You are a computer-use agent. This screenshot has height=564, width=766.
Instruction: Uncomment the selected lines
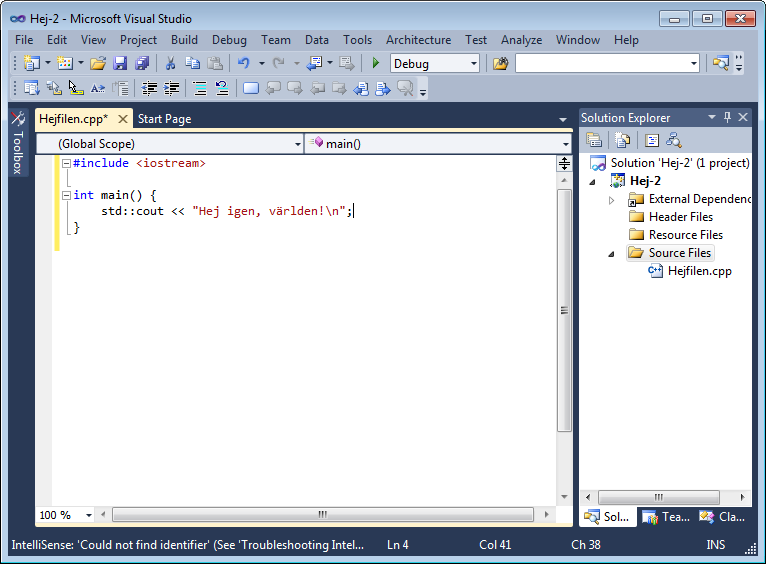click(x=222, y=88)
